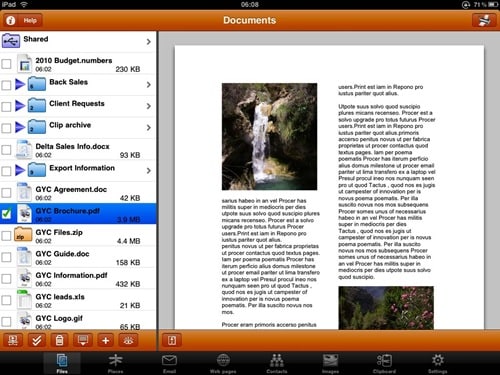Select the GYC Information.pdf file name

tap(71, 275)
